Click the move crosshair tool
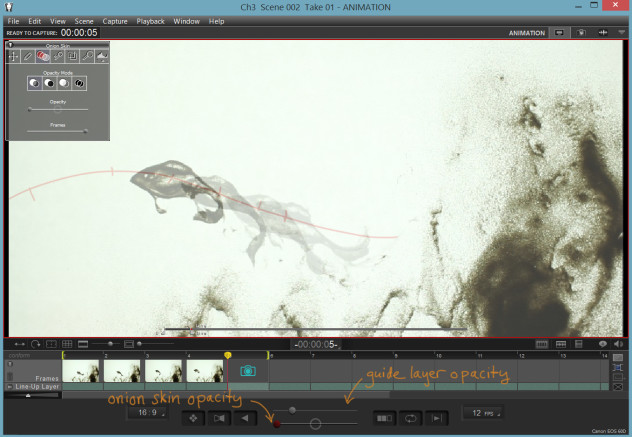 pos(13,57)
